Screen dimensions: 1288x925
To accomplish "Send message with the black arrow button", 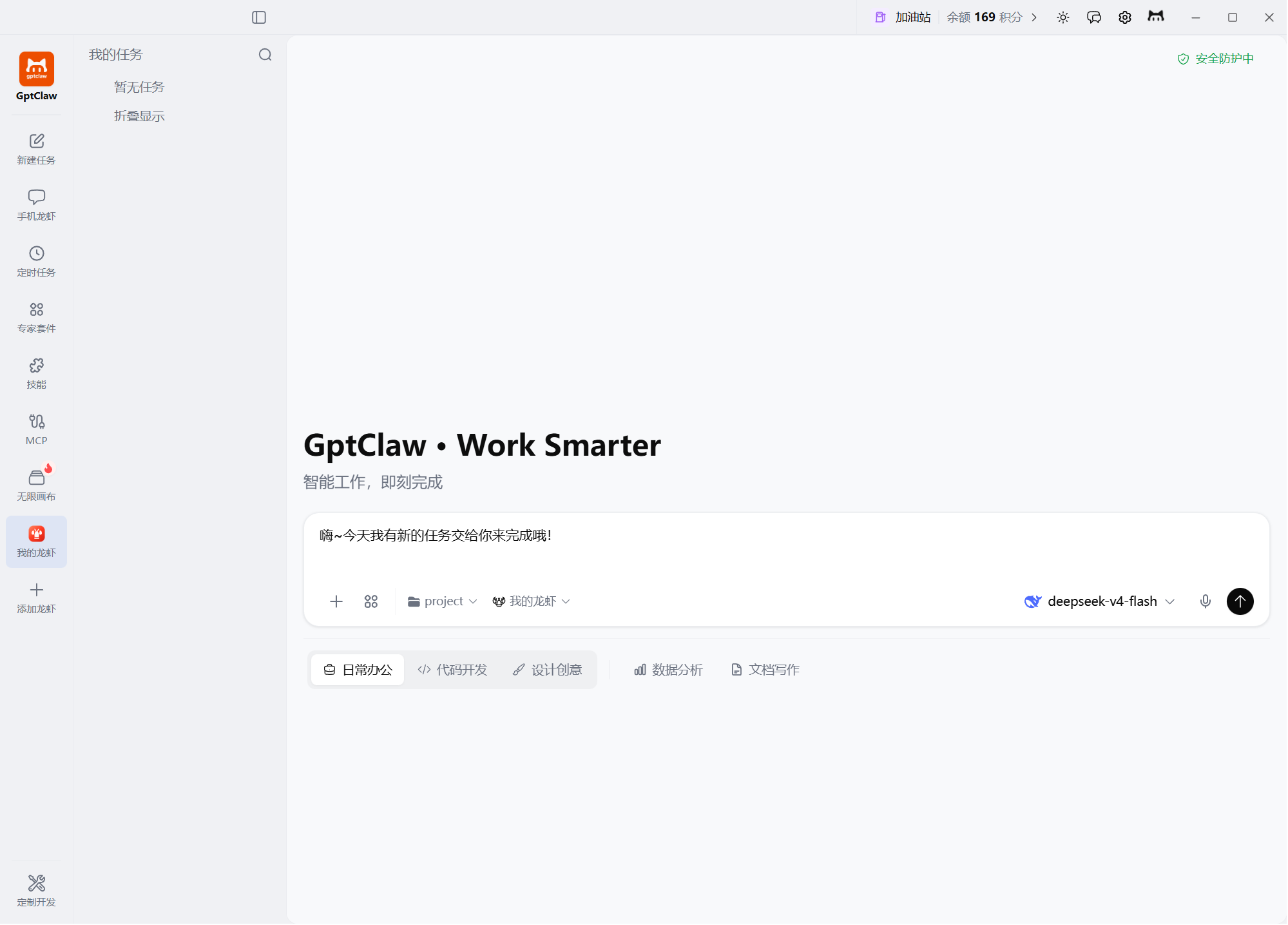I will (x=1240, y=601).
